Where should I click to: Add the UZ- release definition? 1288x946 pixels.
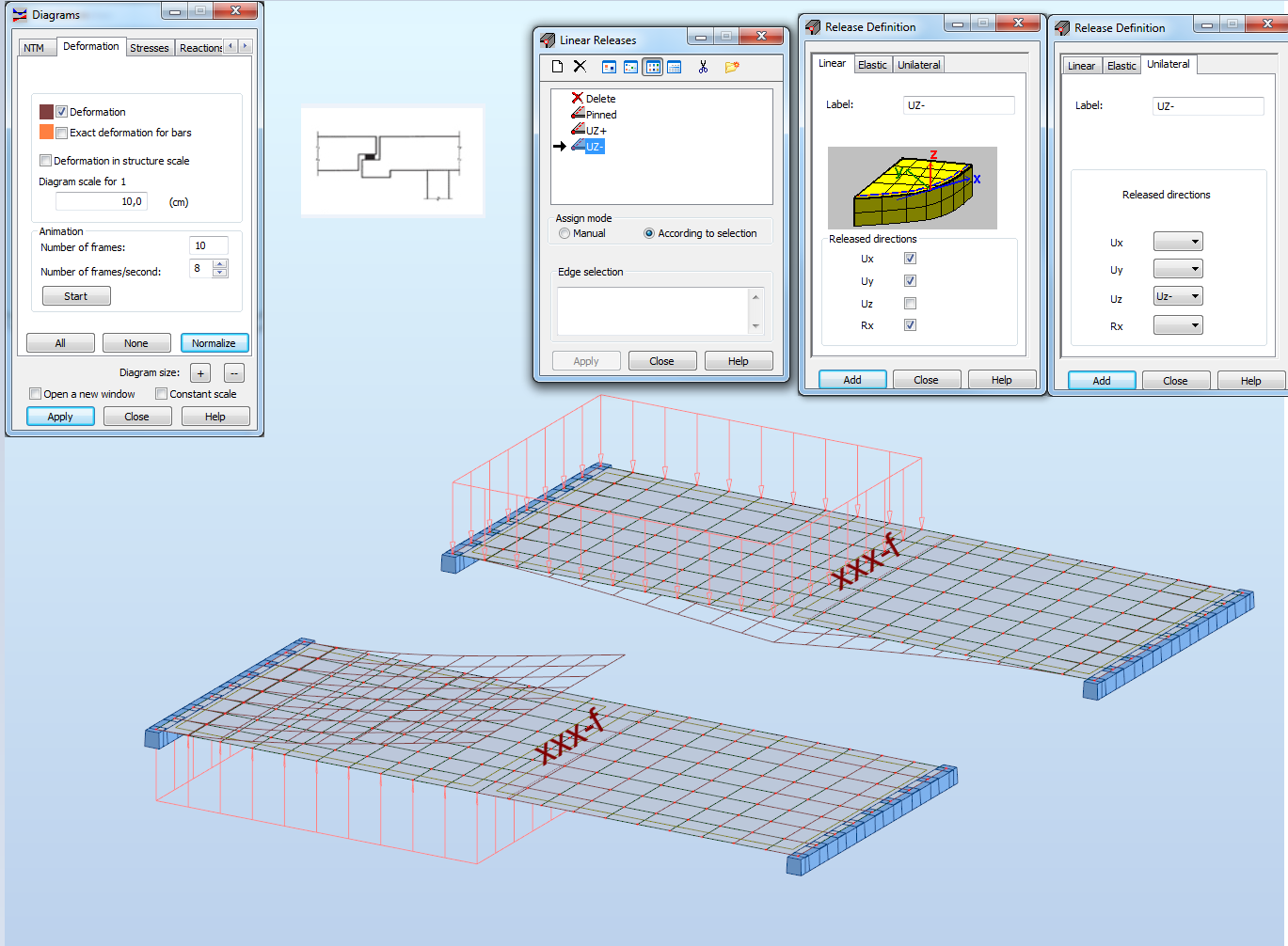click(1101, 380)
